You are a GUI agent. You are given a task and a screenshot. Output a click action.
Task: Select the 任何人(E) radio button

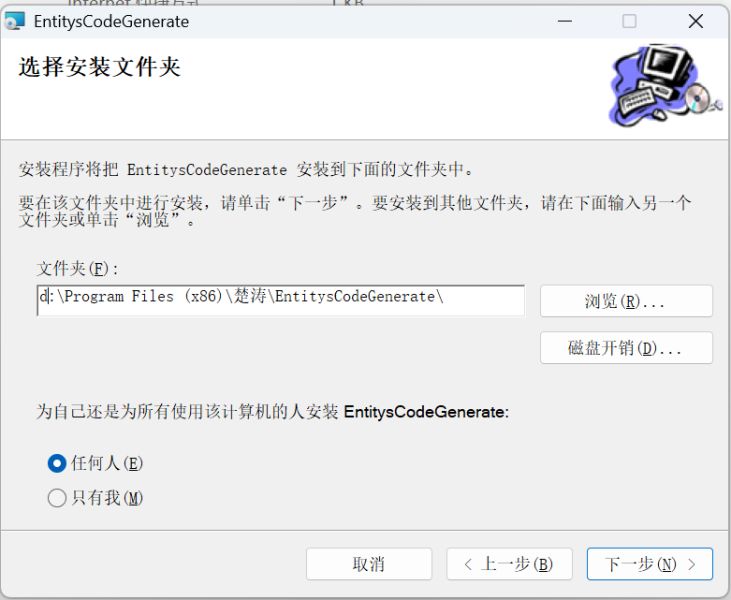(x=57, y=463)
